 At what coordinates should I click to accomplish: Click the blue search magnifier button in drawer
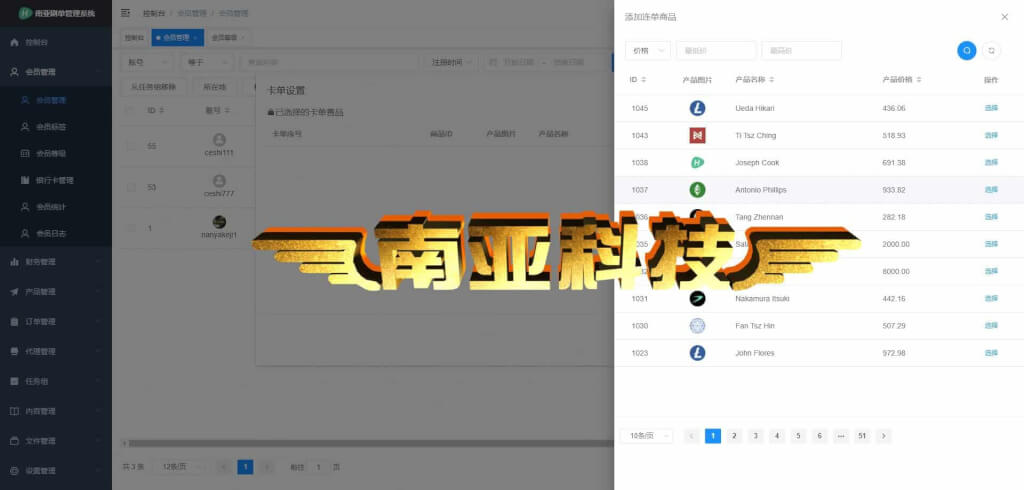967,50
